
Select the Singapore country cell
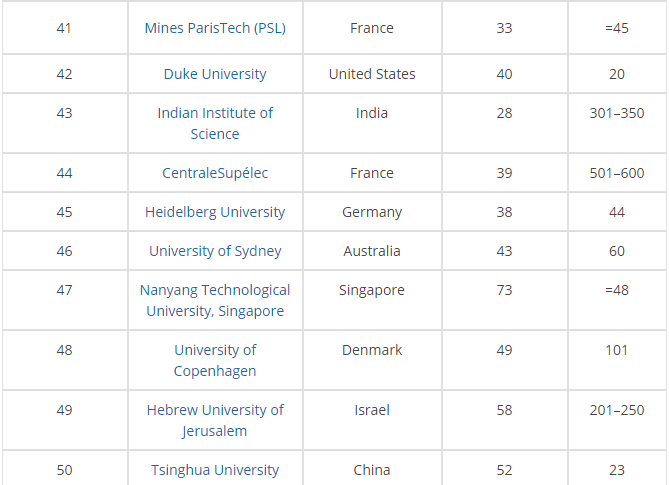pos(372,290)
